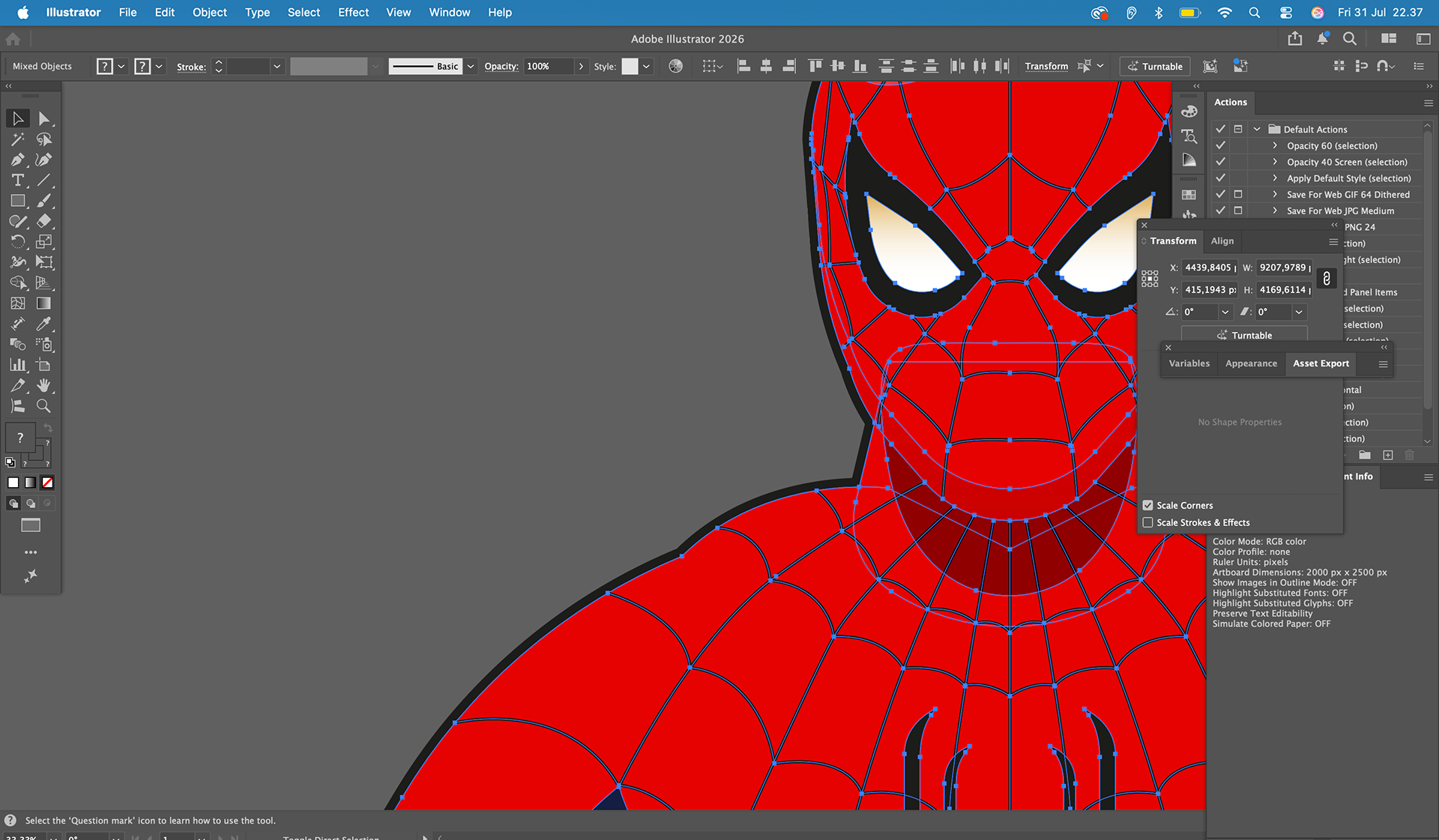Select the Selection tool
The width and height of the screenshot is (1439, 840).
pyautogui.click(x=18, y=118)
